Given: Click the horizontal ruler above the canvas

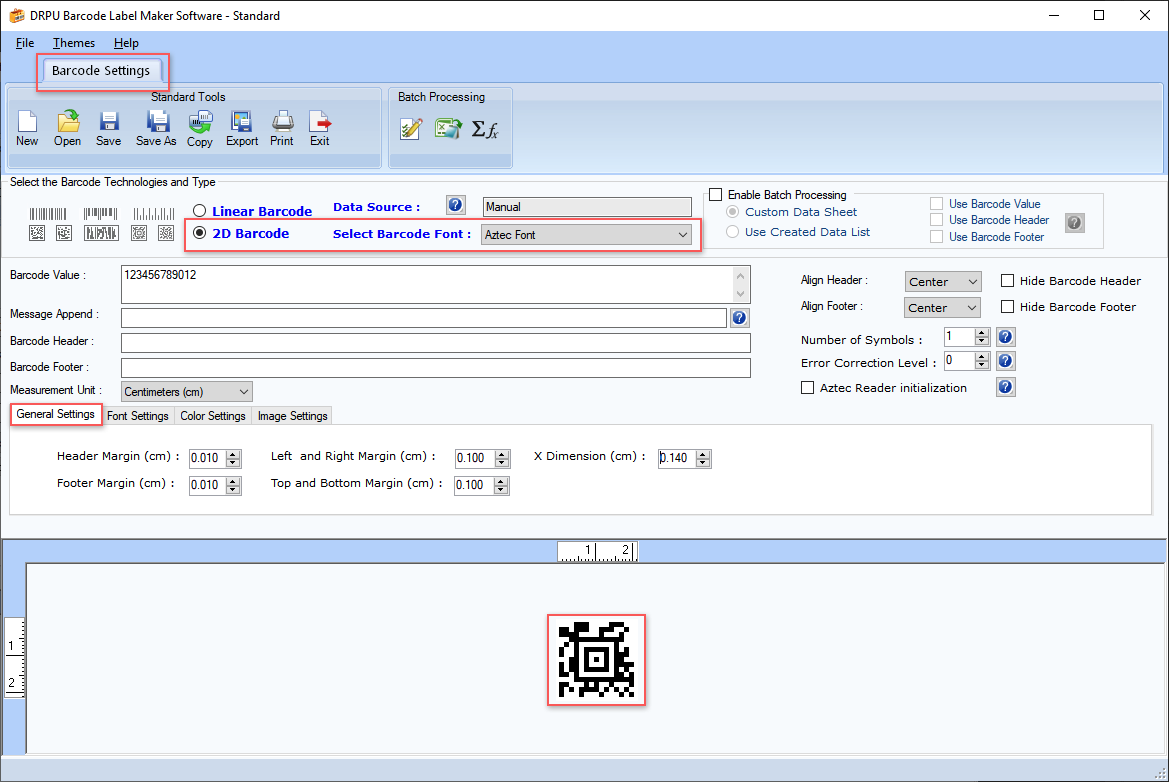Looking at the screenshot, I should (x=597, y=552).
